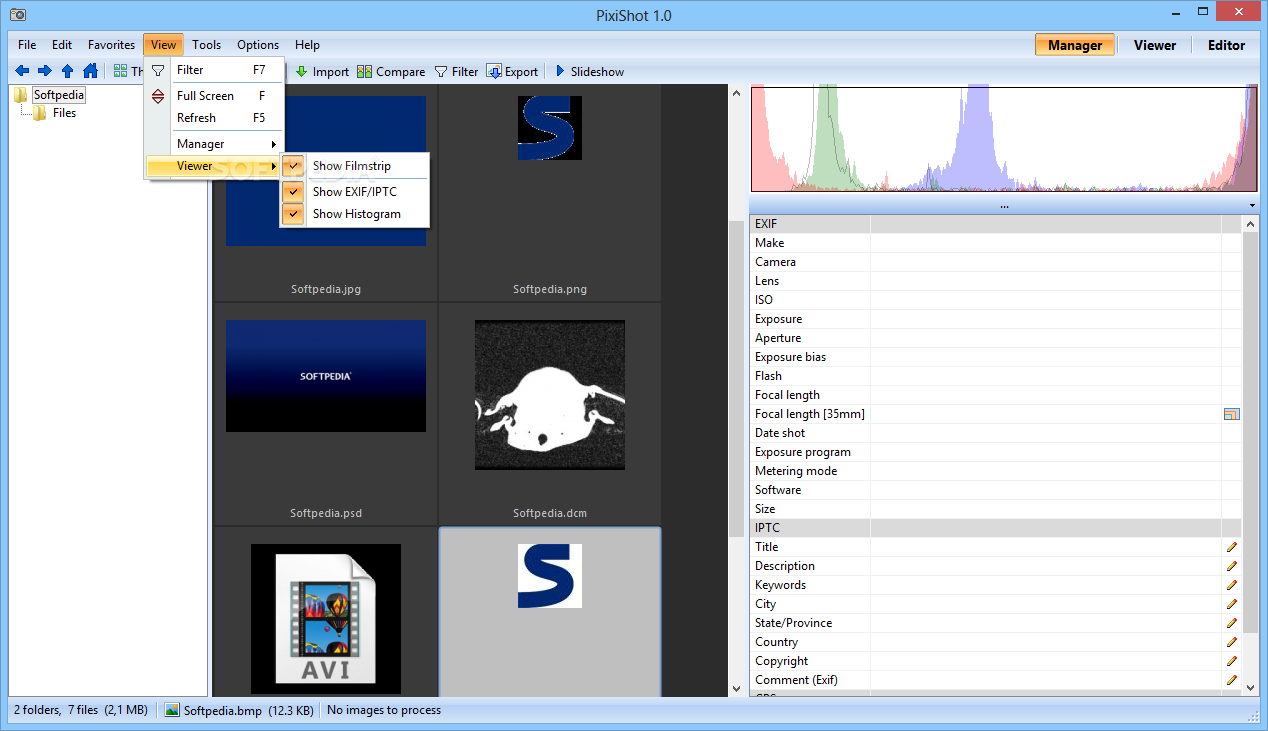
Task: Click the Compare toolbar button
Action: (x=392, y=71)
